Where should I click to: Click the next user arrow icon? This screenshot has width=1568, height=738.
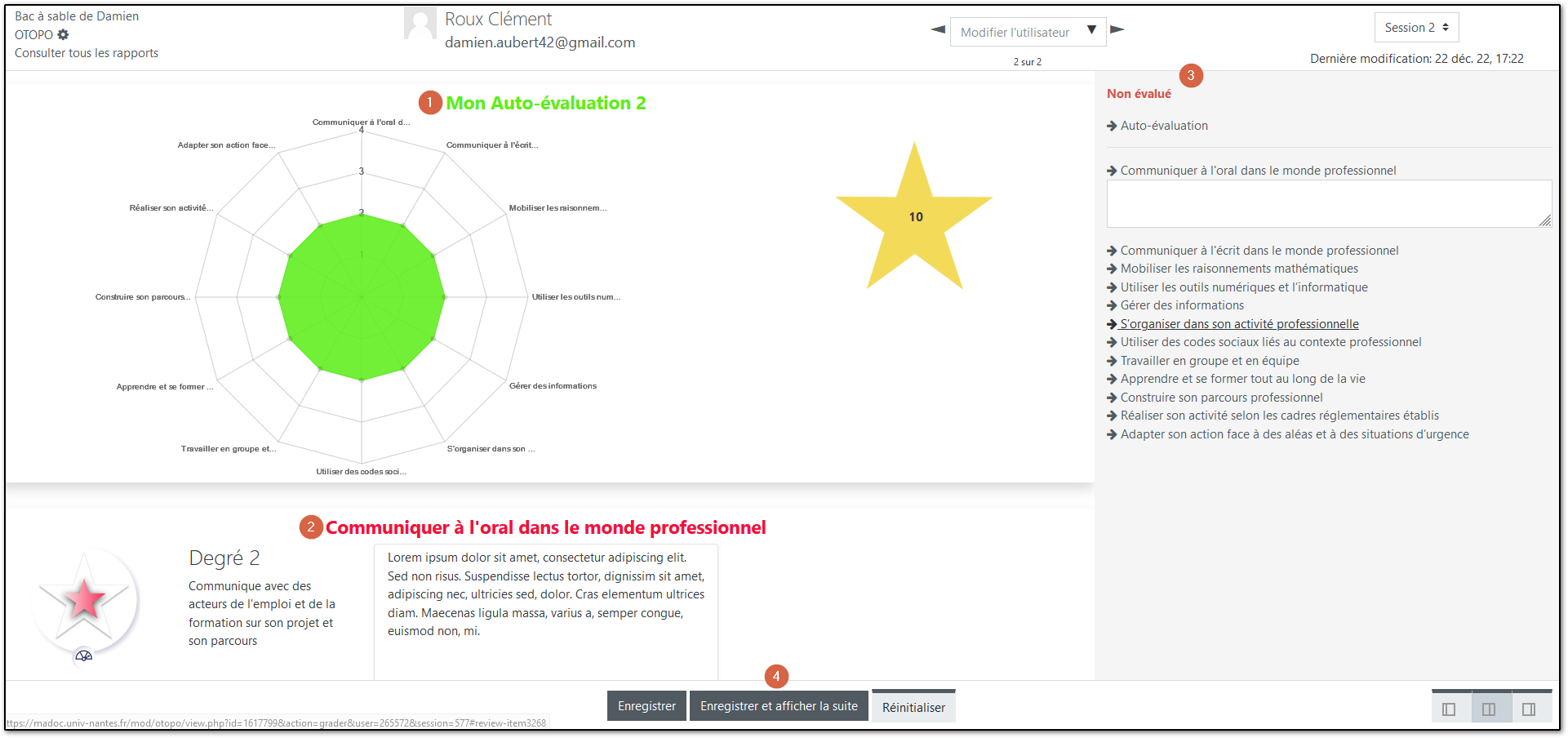point(1117,29)
